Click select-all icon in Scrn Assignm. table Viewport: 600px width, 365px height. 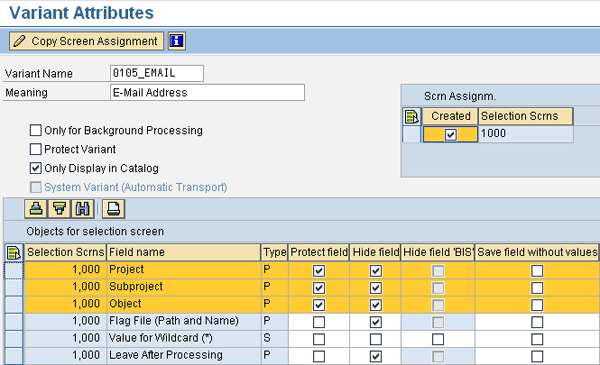[412, 116]
